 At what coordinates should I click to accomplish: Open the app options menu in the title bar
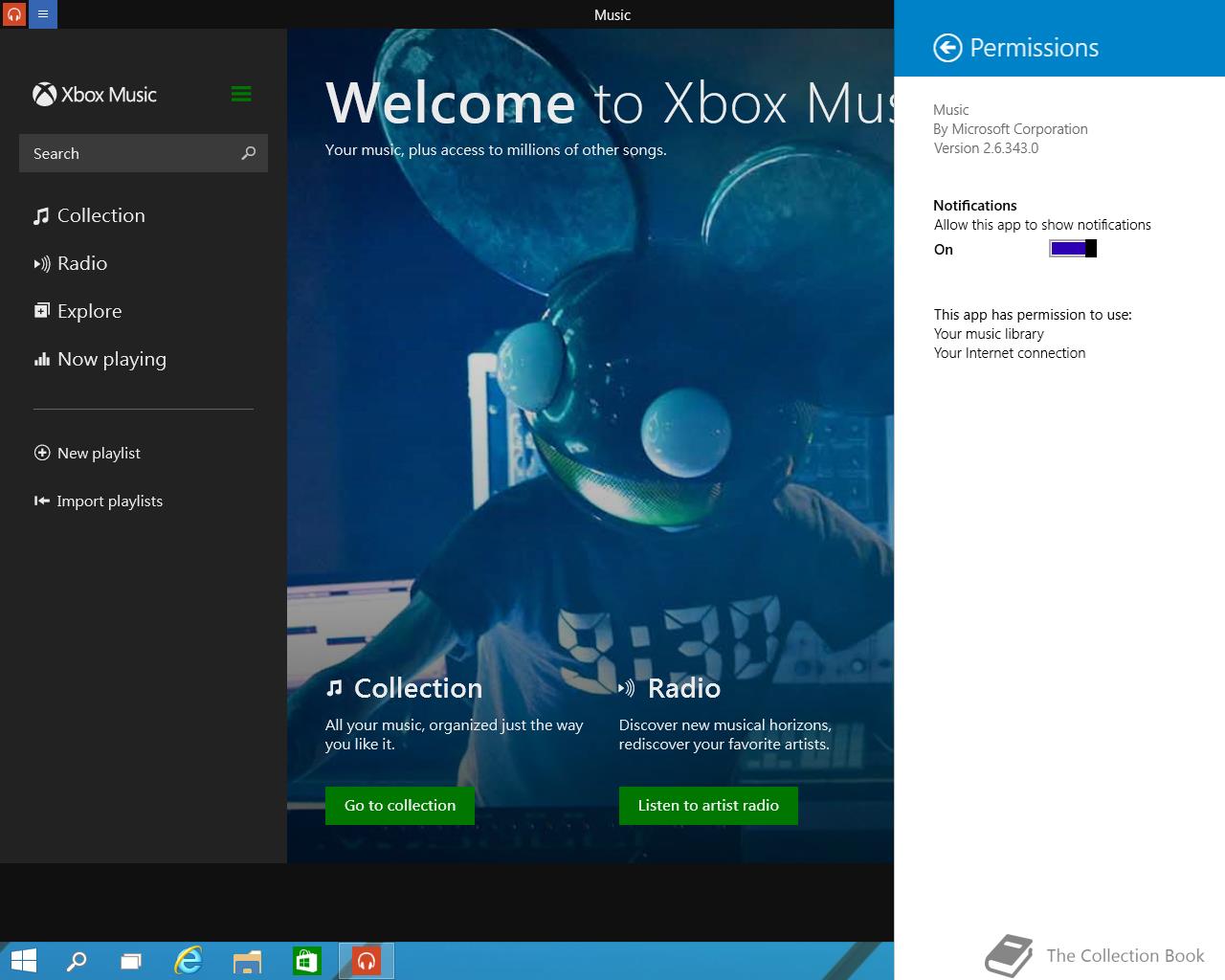(43, 14)
